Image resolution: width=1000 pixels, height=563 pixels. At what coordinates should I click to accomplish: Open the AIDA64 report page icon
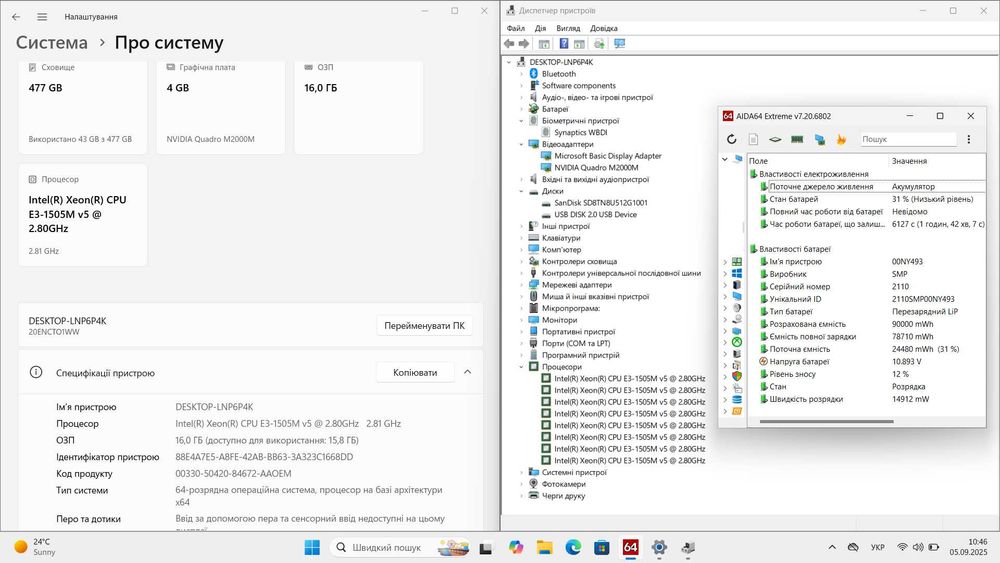click(753, 139)
